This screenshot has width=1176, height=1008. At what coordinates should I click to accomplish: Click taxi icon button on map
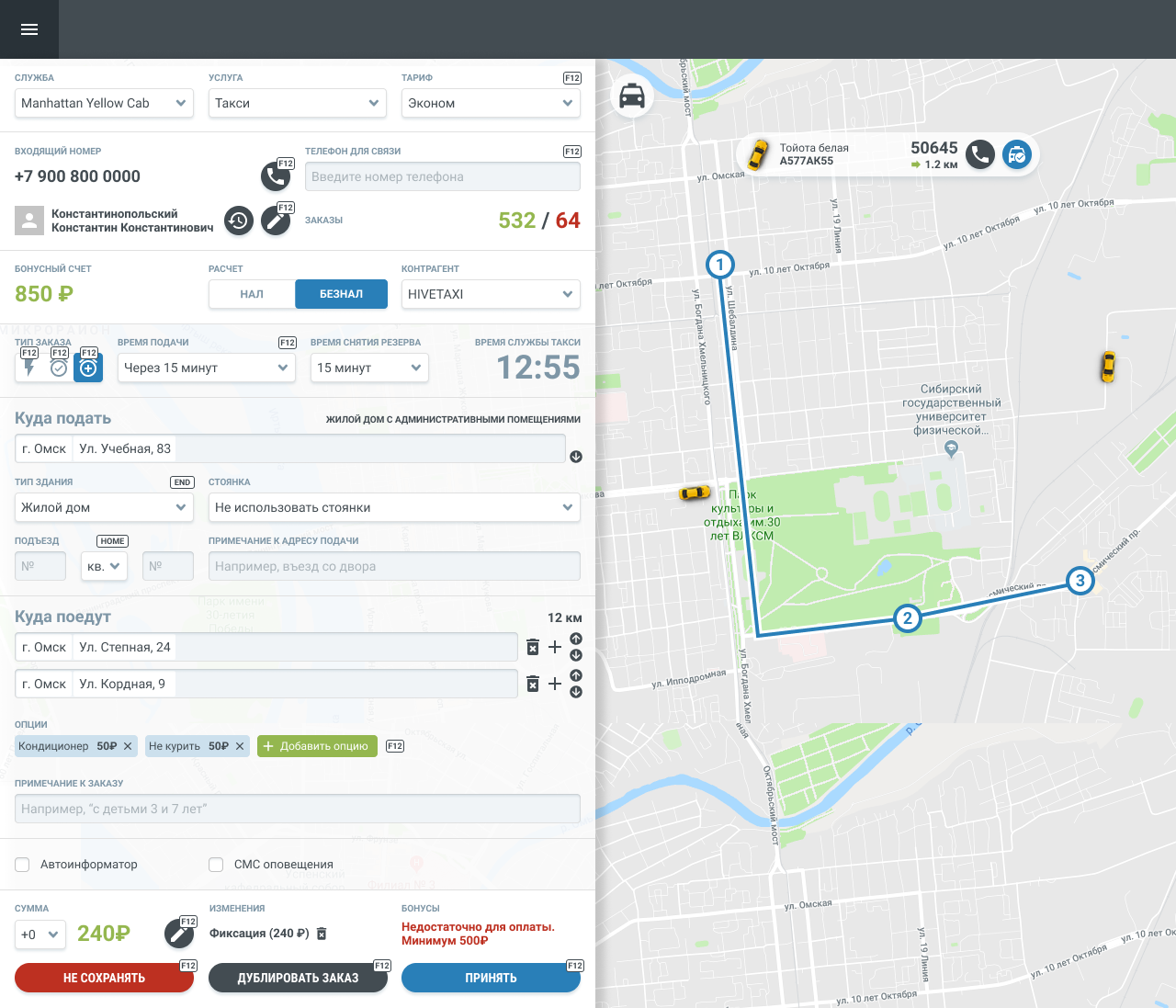click(632, 96)
